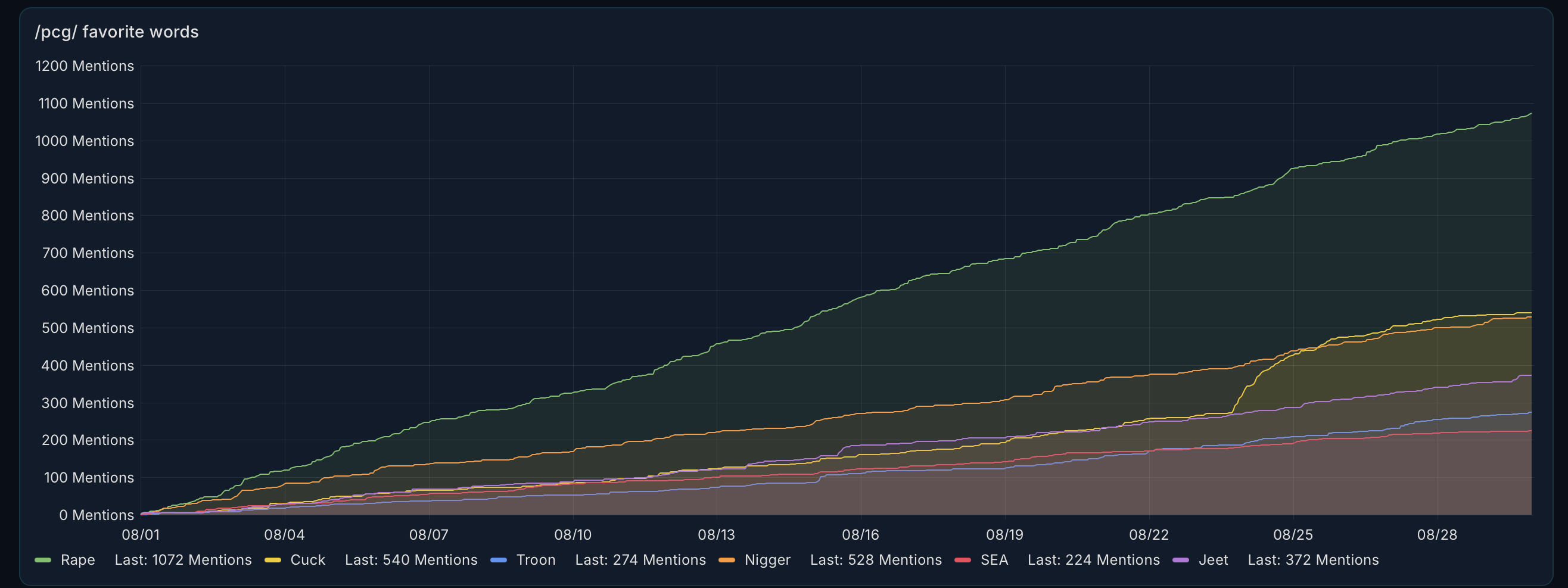Viewport: 1568px width, 588px height.
Task: Click the "Last: 224 Mentions" legend value
Action: pyautogui.click(x=1094, y=560)
